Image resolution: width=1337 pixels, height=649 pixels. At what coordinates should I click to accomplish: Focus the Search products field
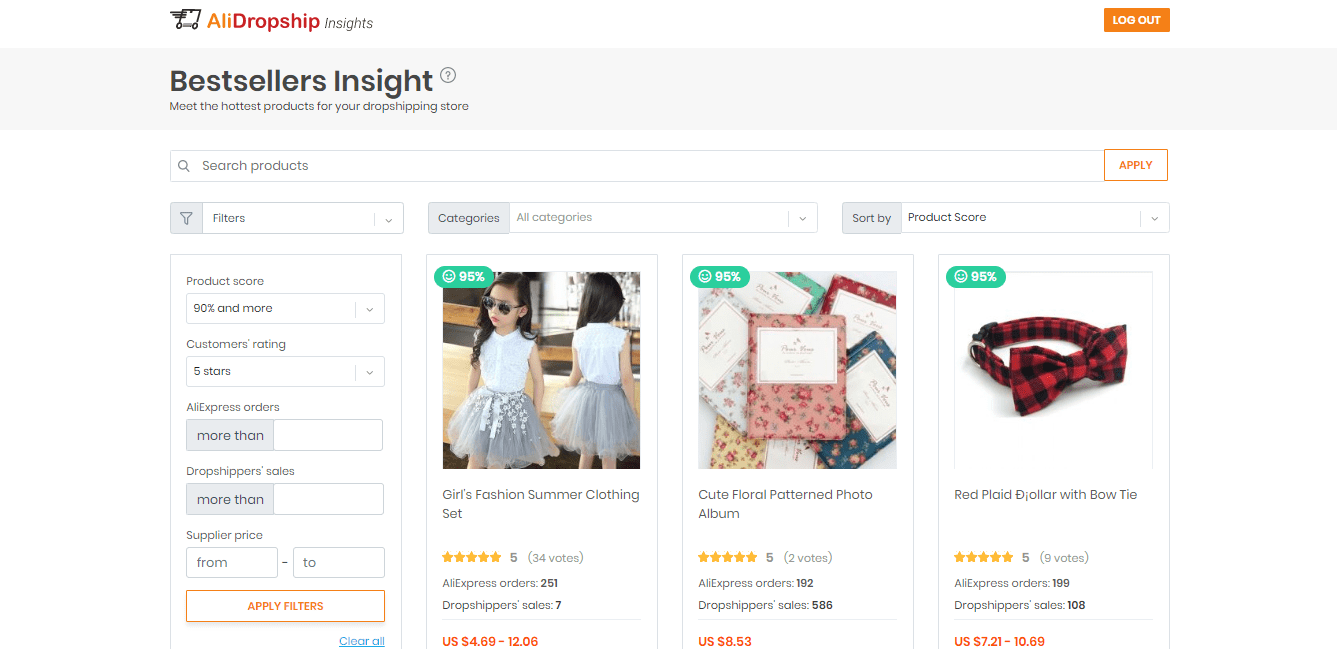point(640,166)
